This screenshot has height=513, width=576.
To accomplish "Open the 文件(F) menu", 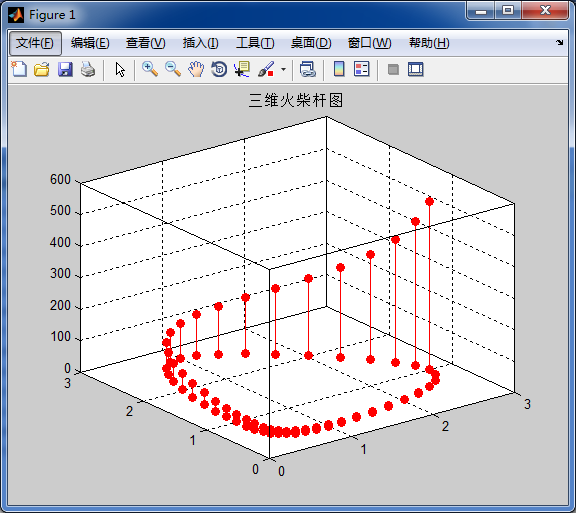I will 35,43.
